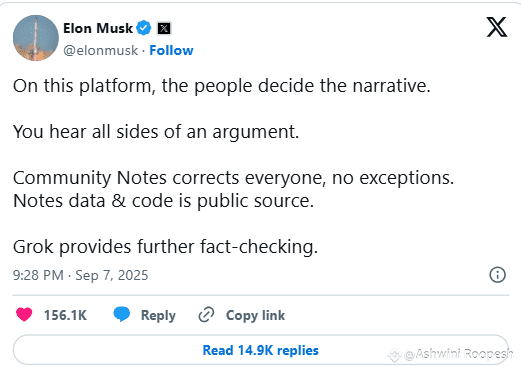Click the tweet's first line about narrative
521x372 pixels.
pos(222,86)
